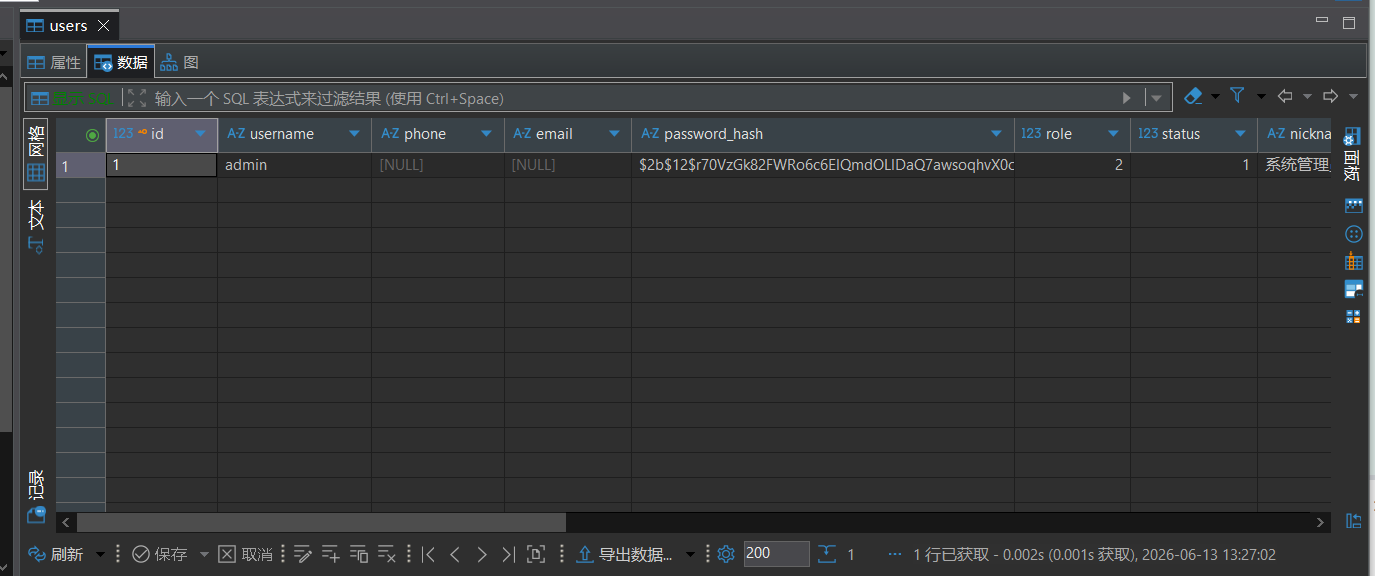This screenshot has height=576, width=1375.
Task: Delete the current row icon
Action: (388, 554)
